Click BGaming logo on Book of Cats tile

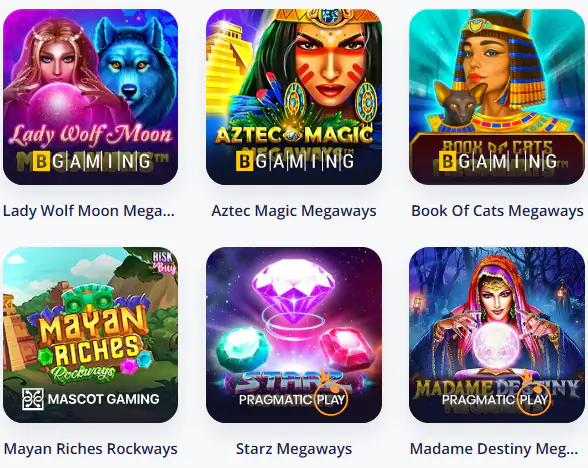498,161
